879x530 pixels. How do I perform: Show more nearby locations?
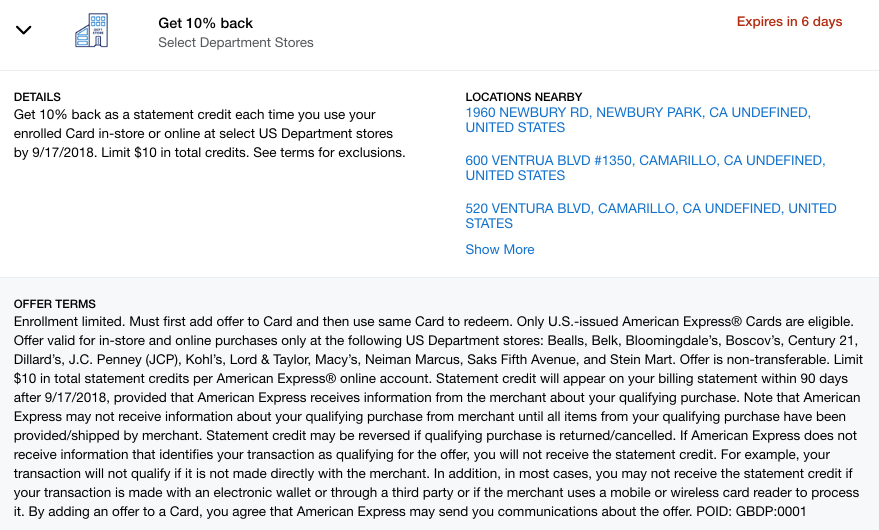[x=500, y=250]
